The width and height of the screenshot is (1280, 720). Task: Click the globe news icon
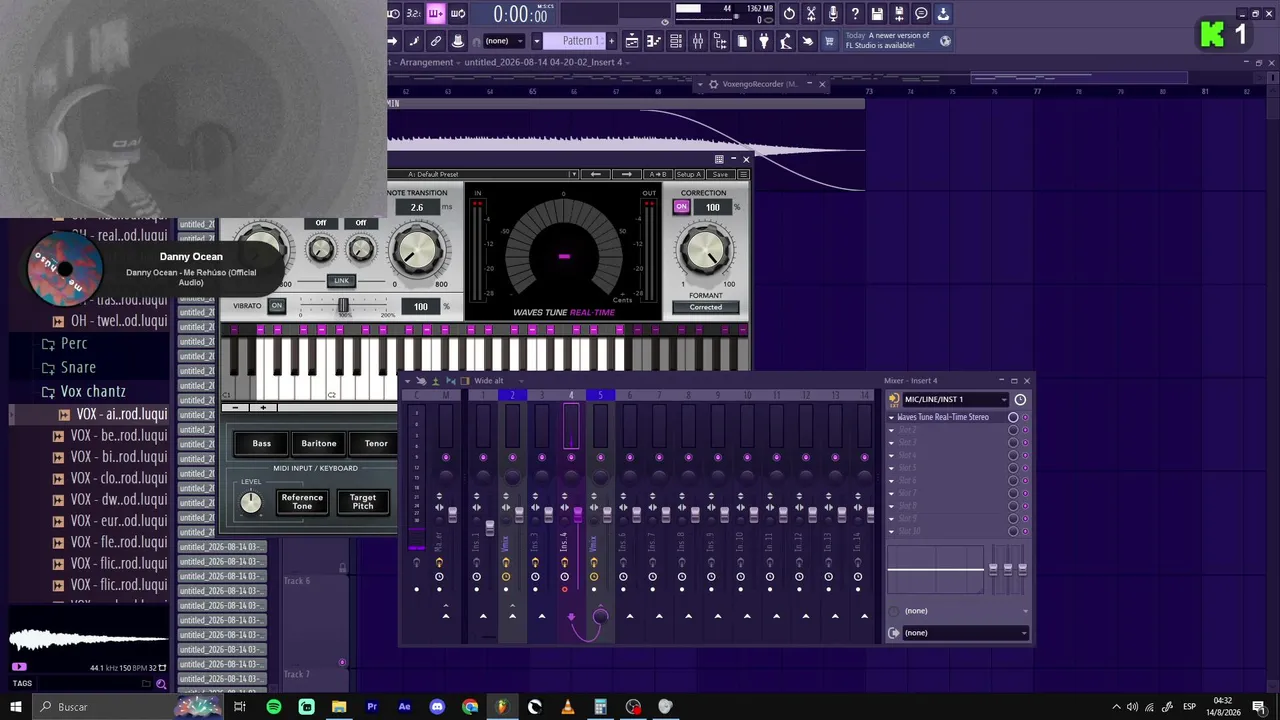click(945, 41)
